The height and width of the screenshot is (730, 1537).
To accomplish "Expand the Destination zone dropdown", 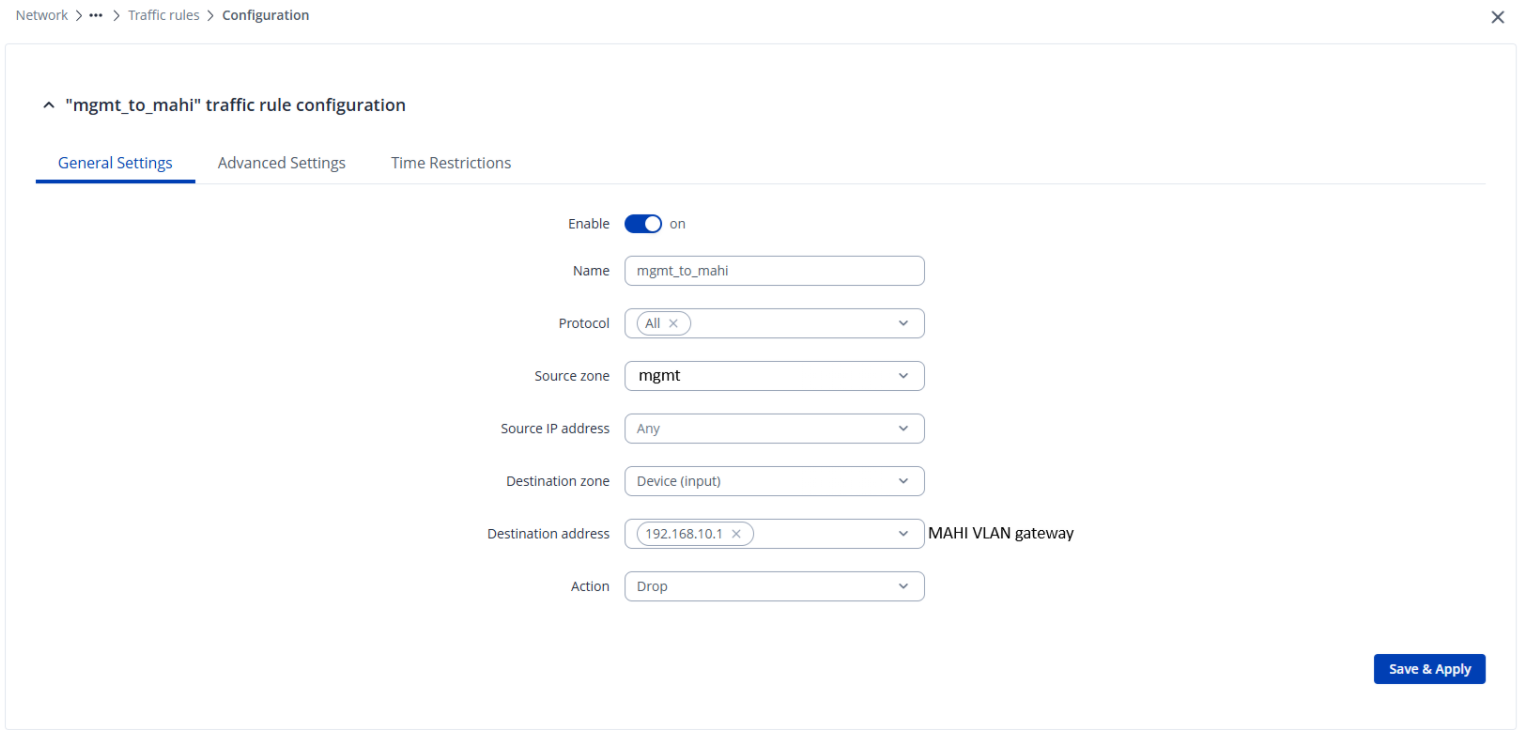I will [x=903, y=481].
